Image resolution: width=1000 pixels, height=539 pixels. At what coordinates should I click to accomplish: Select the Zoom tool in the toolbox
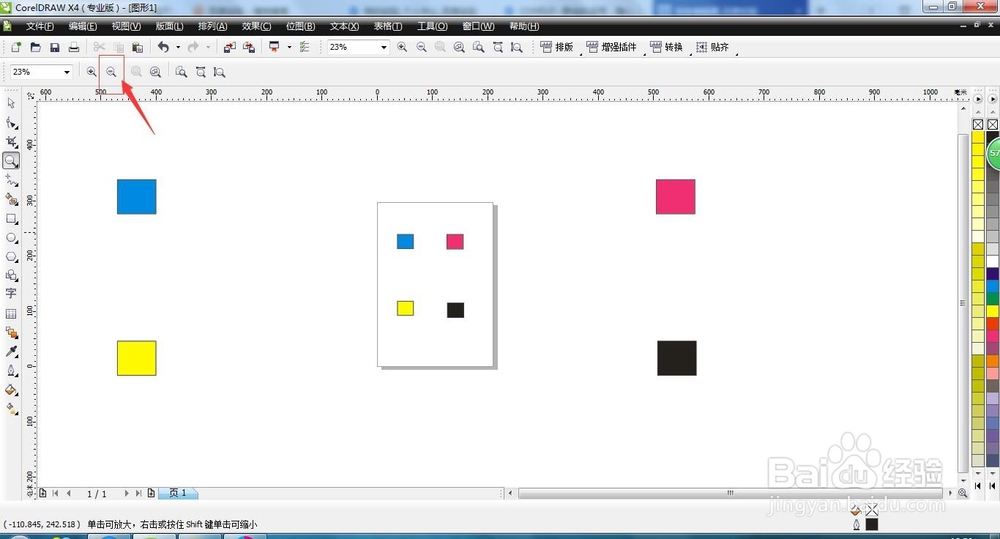point(11,161)
